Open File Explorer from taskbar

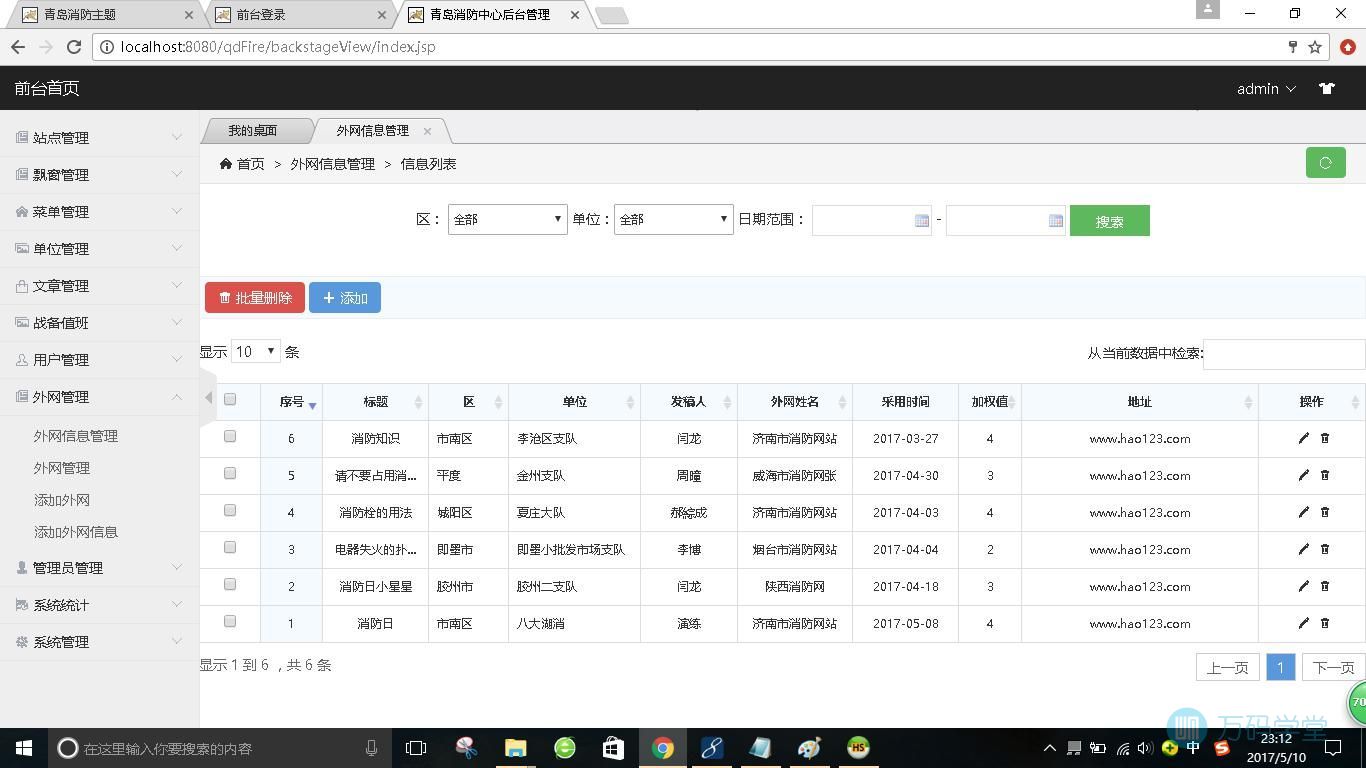pos(515,748)
